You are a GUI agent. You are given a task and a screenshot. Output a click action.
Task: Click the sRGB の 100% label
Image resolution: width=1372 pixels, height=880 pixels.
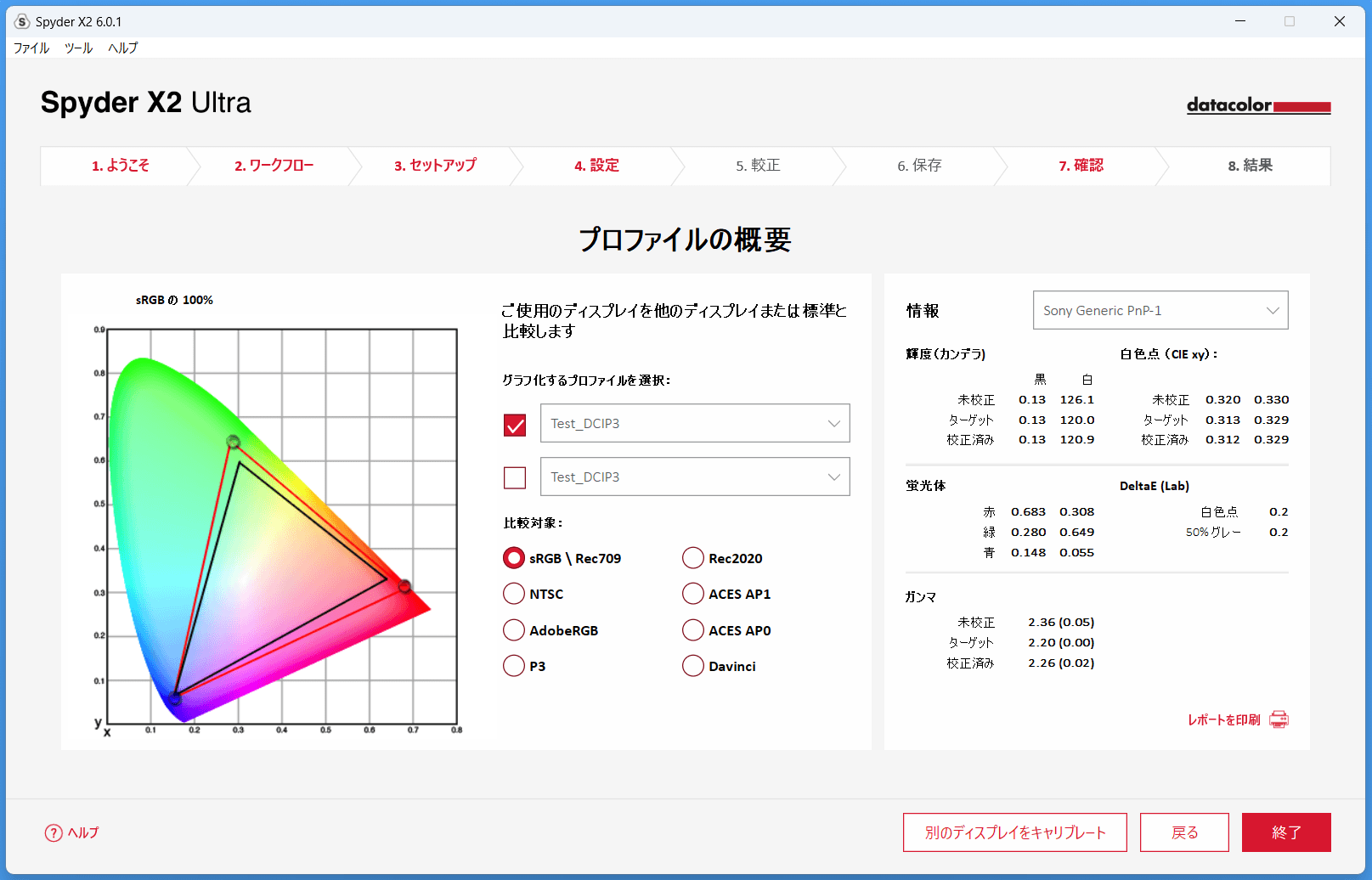click(x=174, y=300)
